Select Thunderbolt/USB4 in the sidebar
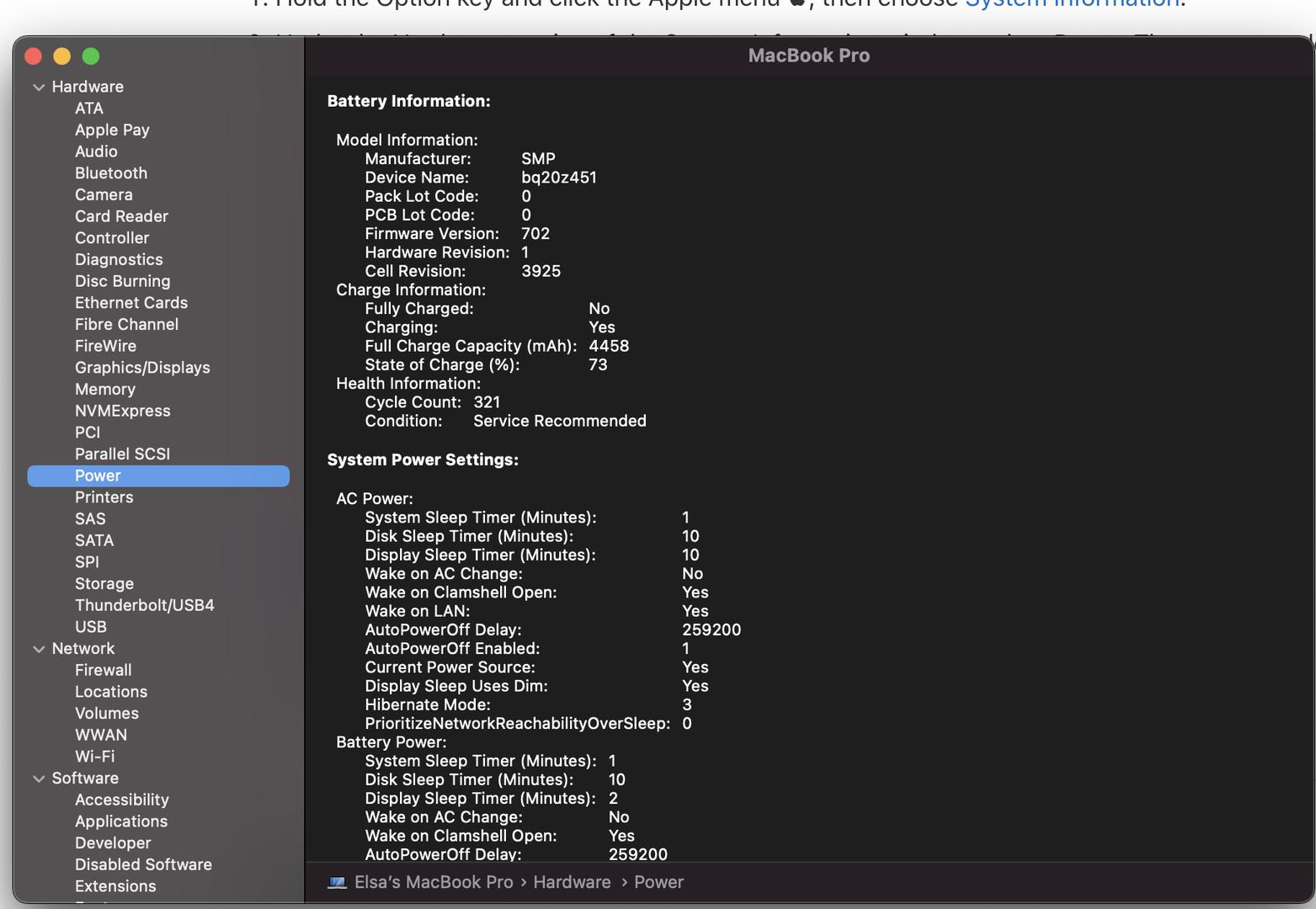The height and width of the screenshot is (909, 1316). pyautogui.click(x=145, y=605)
